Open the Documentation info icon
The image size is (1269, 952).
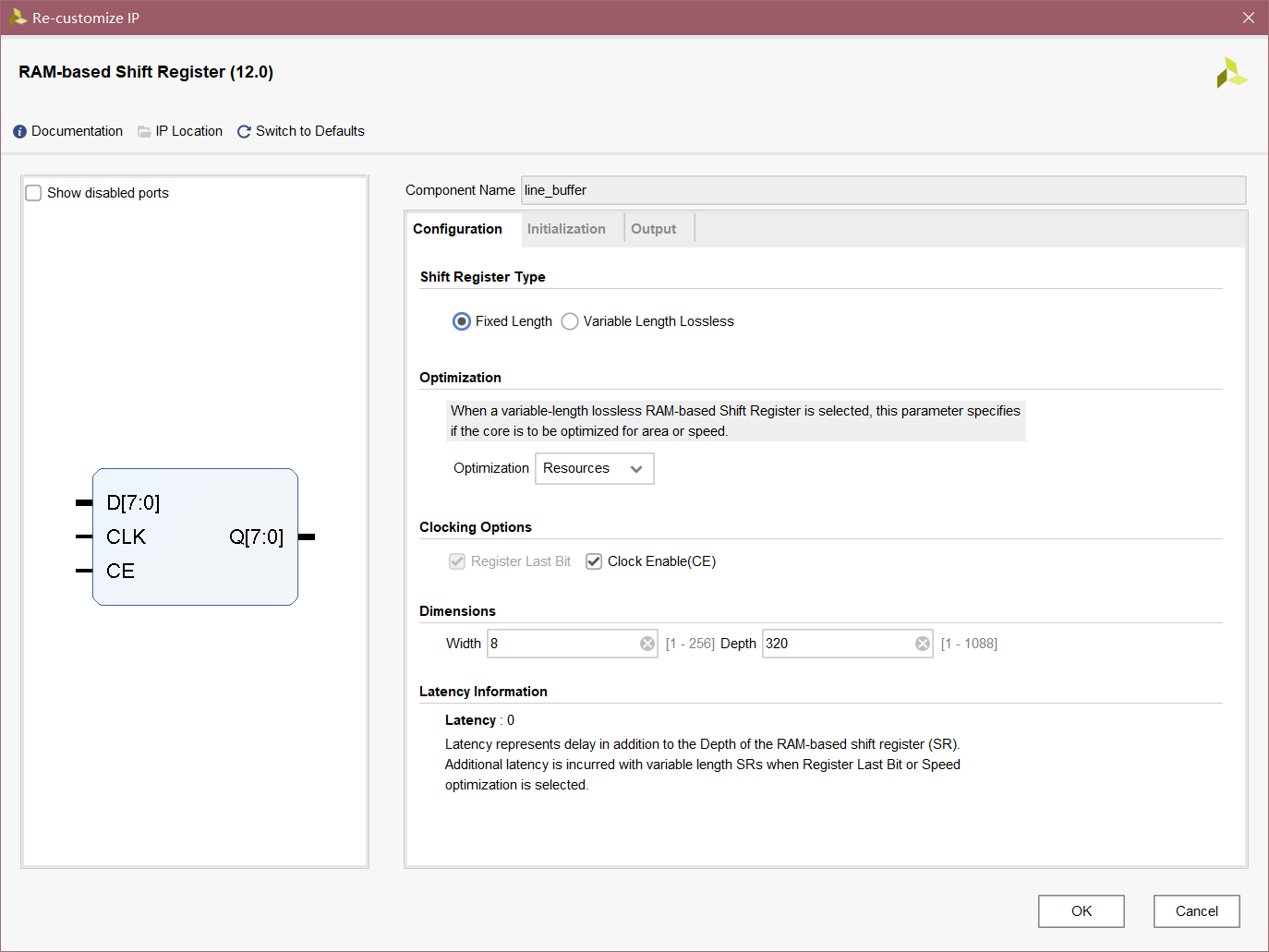19,132
